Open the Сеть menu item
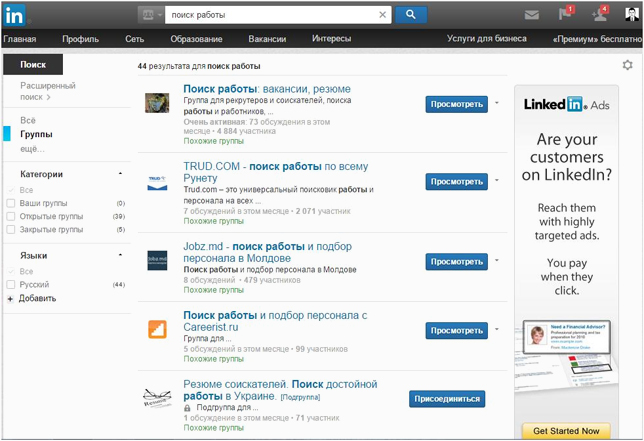Viewport: 644px width, 441px height. [134, 39]
